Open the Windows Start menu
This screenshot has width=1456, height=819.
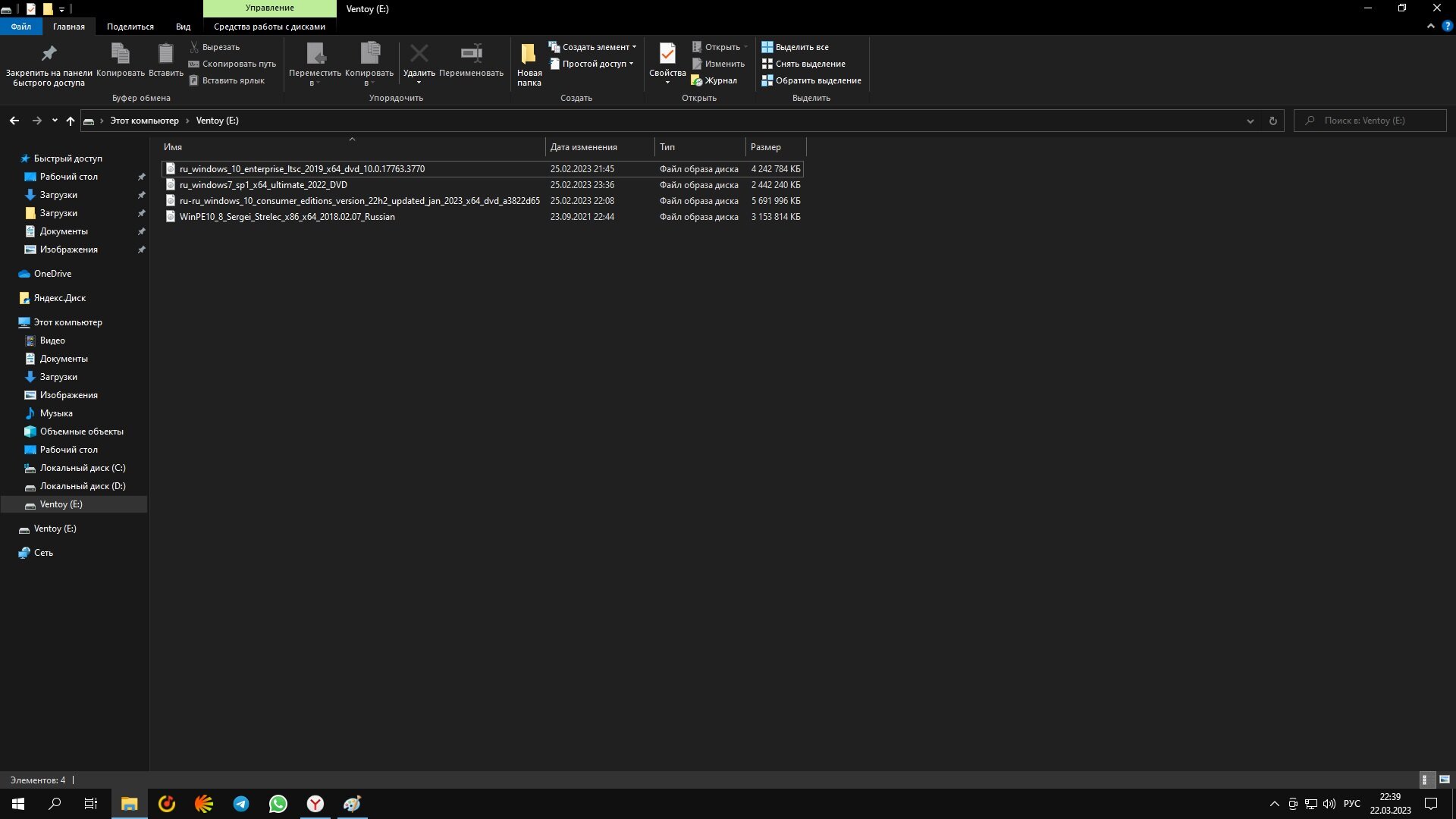coord(18,804)
